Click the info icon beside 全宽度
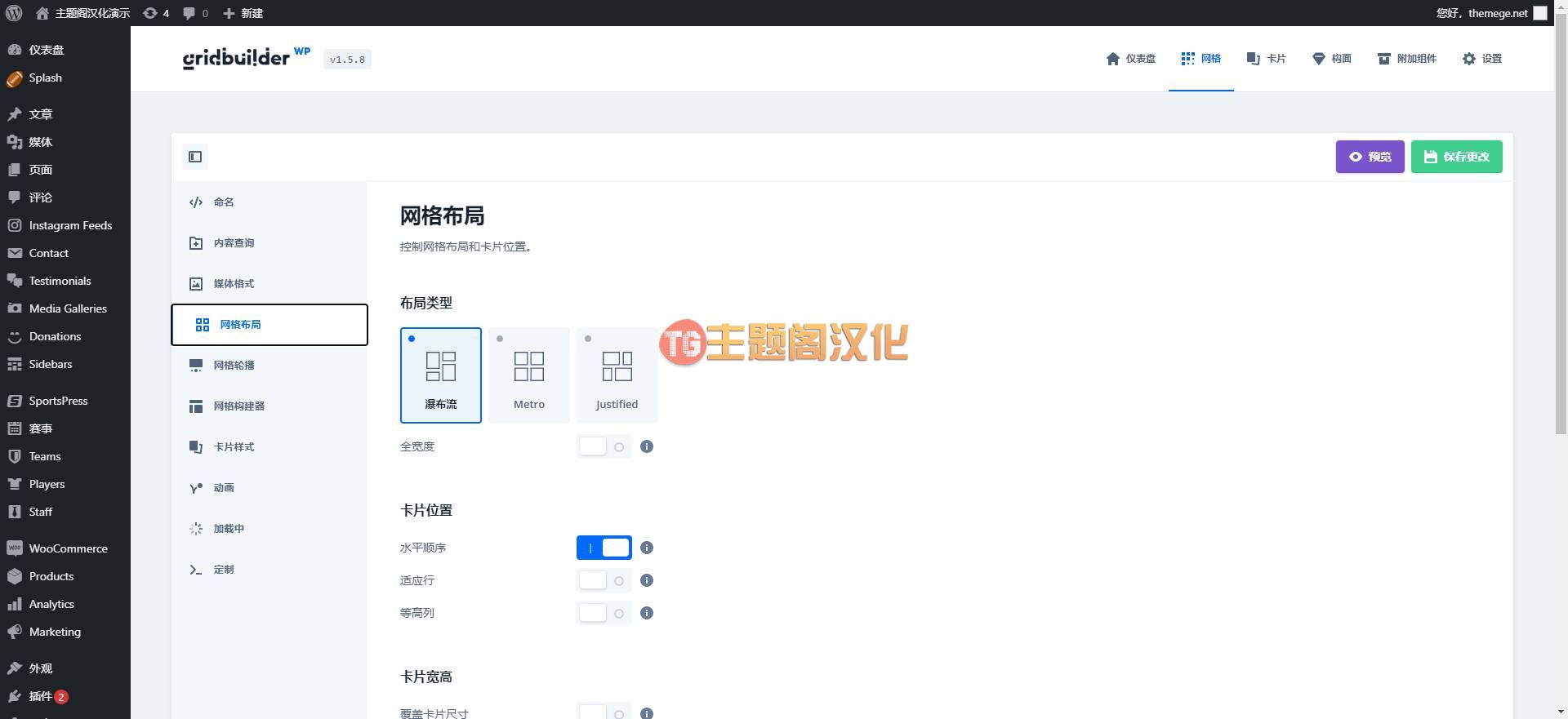Image resolution: width=1568 pixels, height=719 pixels. 647,446
